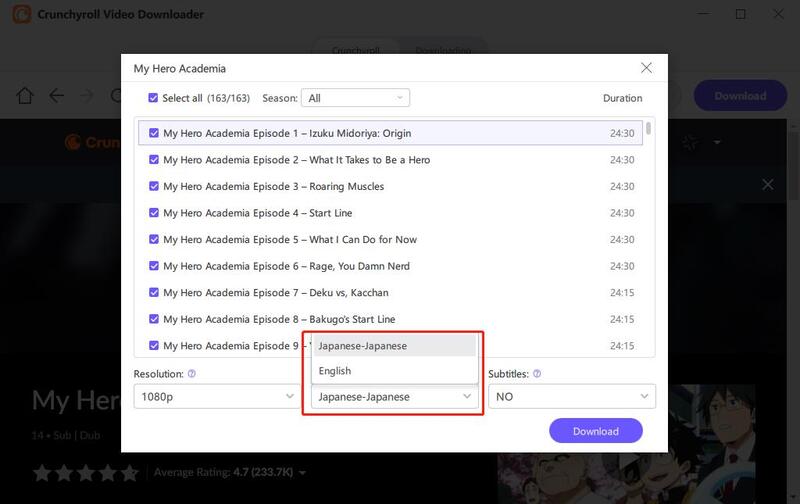
Task: Click the (163/163) selection count
Action: pyautogui.click(x=228, y=98)
